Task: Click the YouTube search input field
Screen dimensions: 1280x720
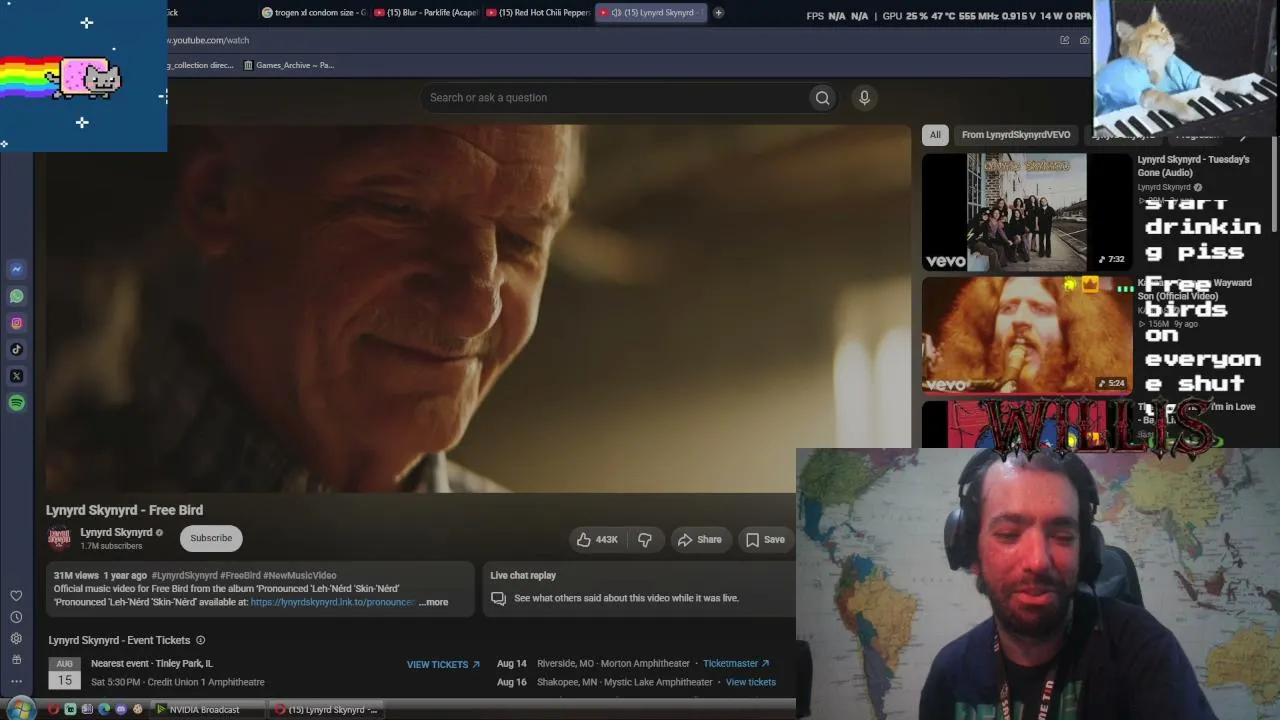Action: (616, 97)
